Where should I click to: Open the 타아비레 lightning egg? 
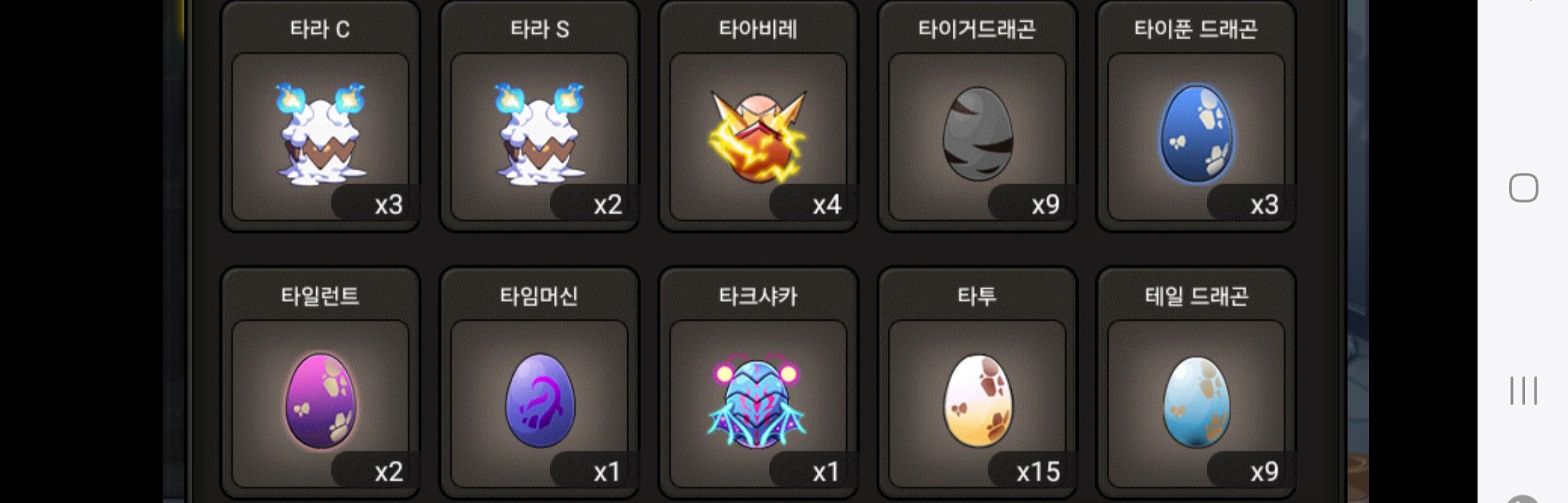pyautogui.click(x=758, y=137)
